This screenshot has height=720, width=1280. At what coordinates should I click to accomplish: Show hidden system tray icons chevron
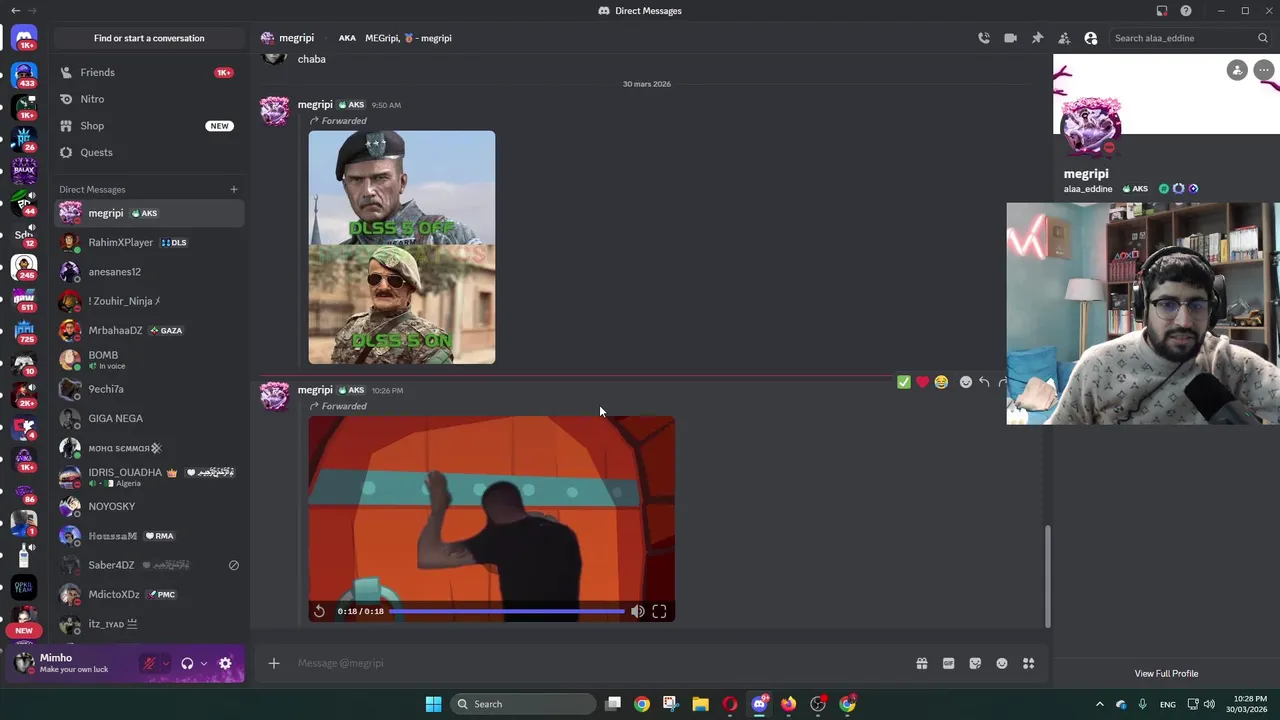click(x=1100, y=704)
